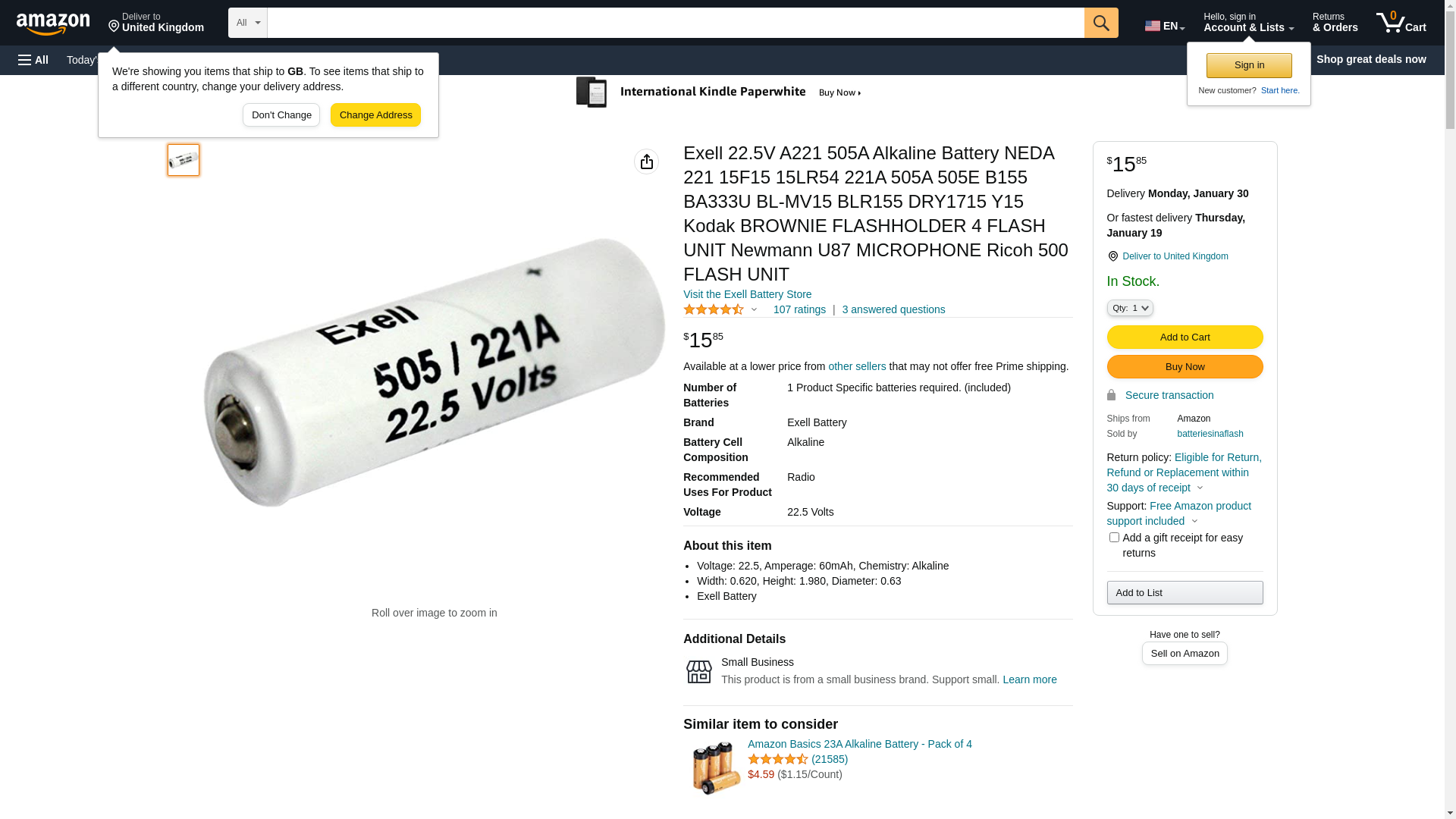This screenshot has width=1456, height=819.
Task: Click the Buy Now button
Action: pyautogui.click(x=1185, y=367)
